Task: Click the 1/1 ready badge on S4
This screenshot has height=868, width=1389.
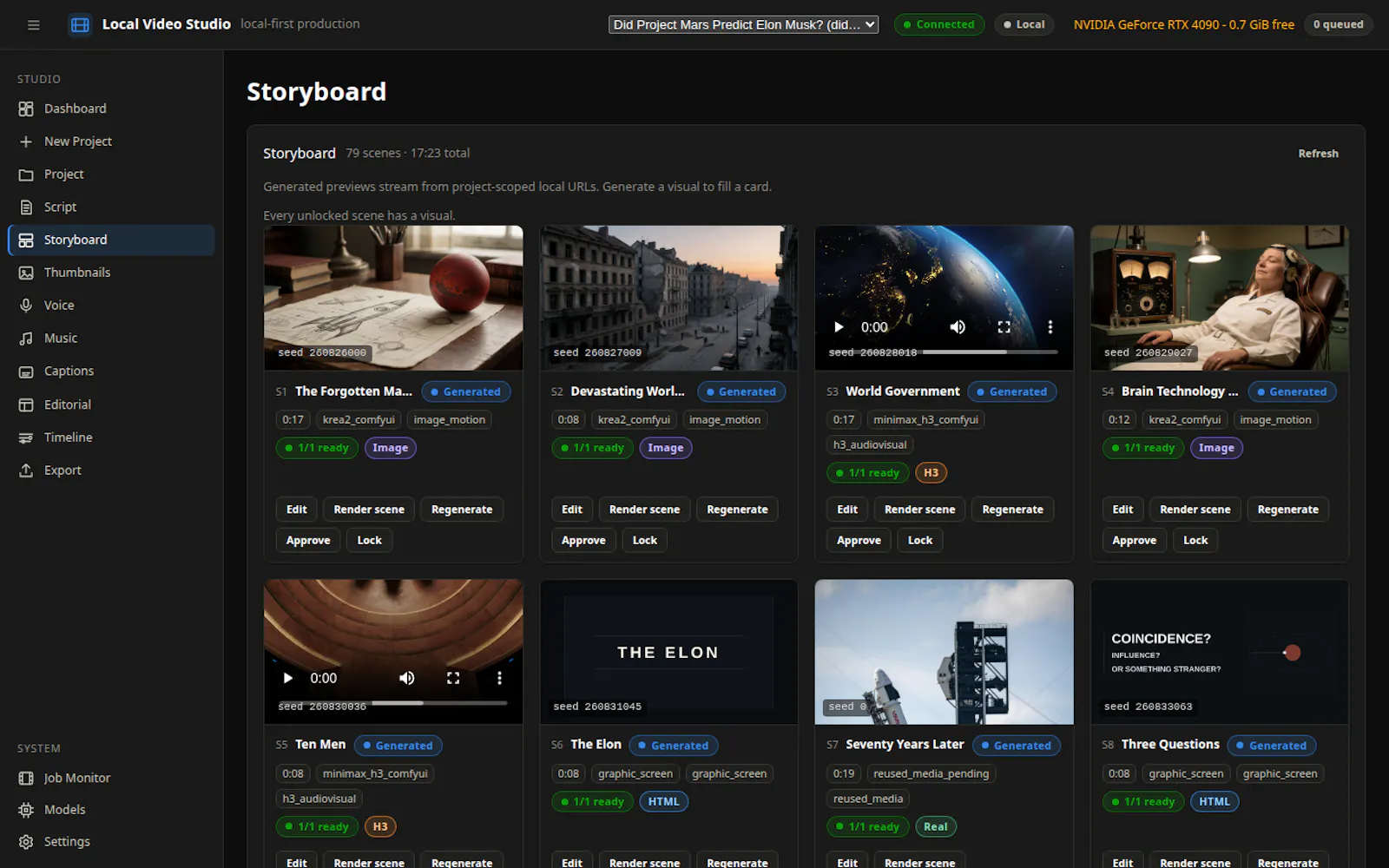Action: pos(1143,448)
